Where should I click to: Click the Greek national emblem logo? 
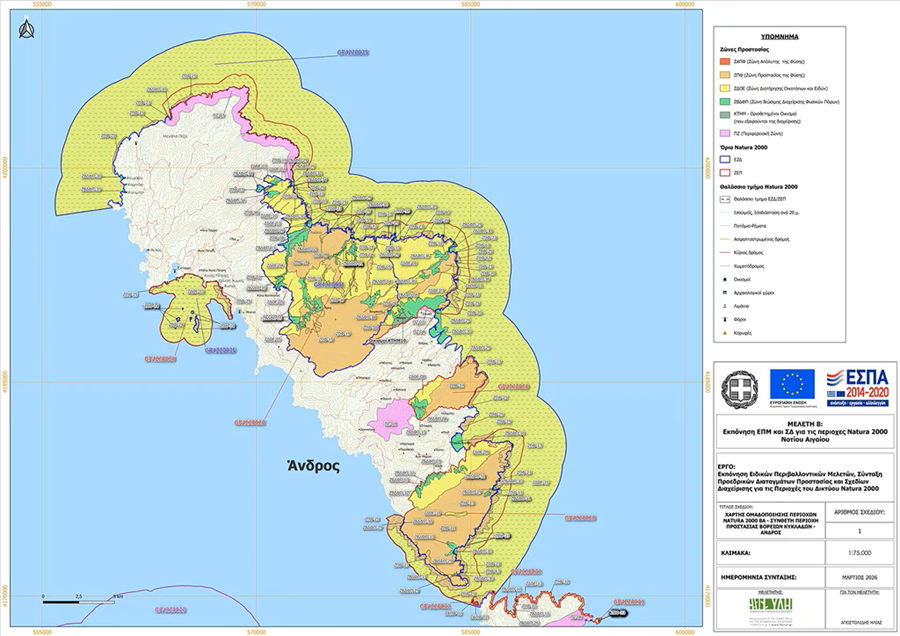pos(741,389)
